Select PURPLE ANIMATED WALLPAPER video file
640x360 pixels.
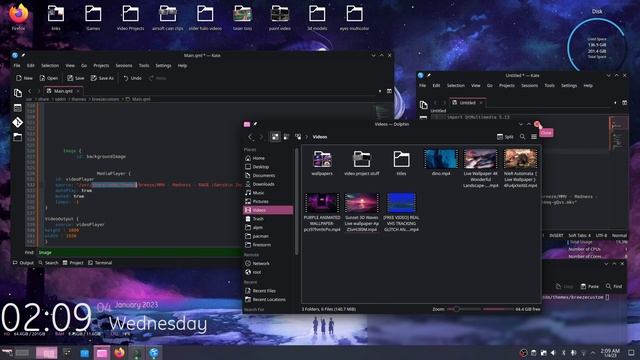[x=322, y=213]
